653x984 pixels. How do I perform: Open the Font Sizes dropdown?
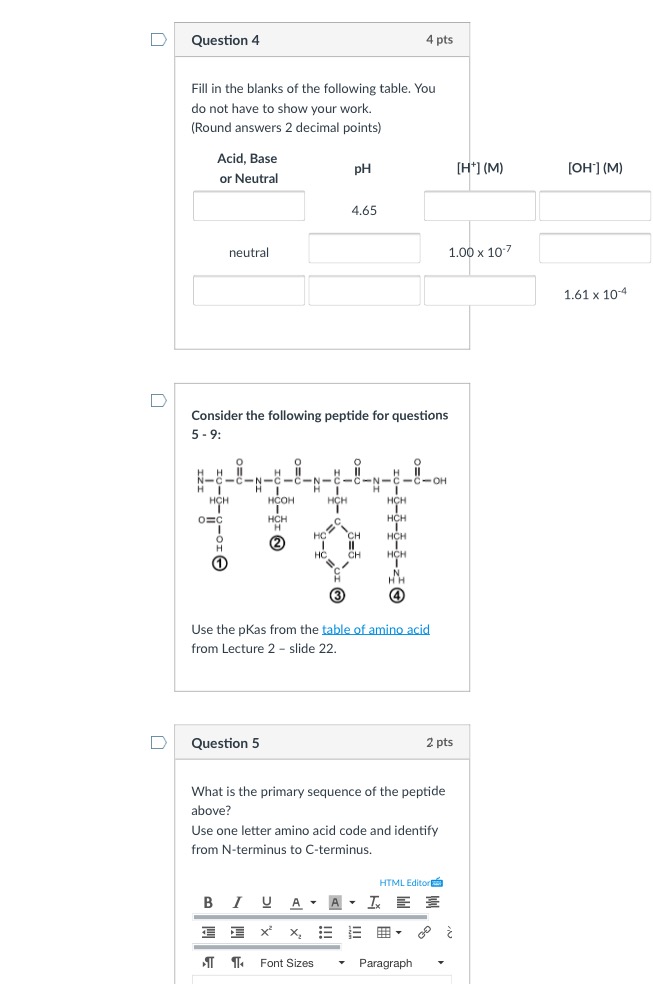click(x=302, y=963)
